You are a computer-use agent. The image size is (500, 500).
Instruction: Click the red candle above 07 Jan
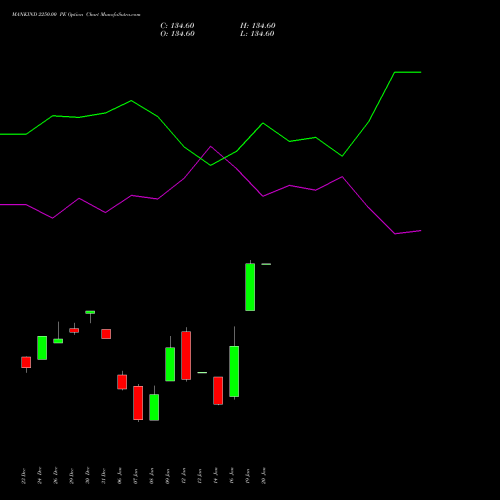tap(138, 403)
